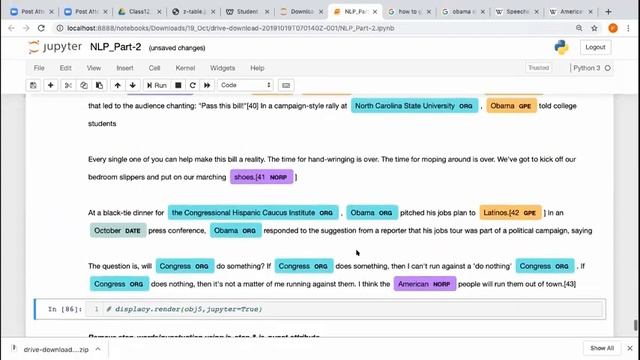
Task: Click Show All downloads
Action: click(602, 348)
